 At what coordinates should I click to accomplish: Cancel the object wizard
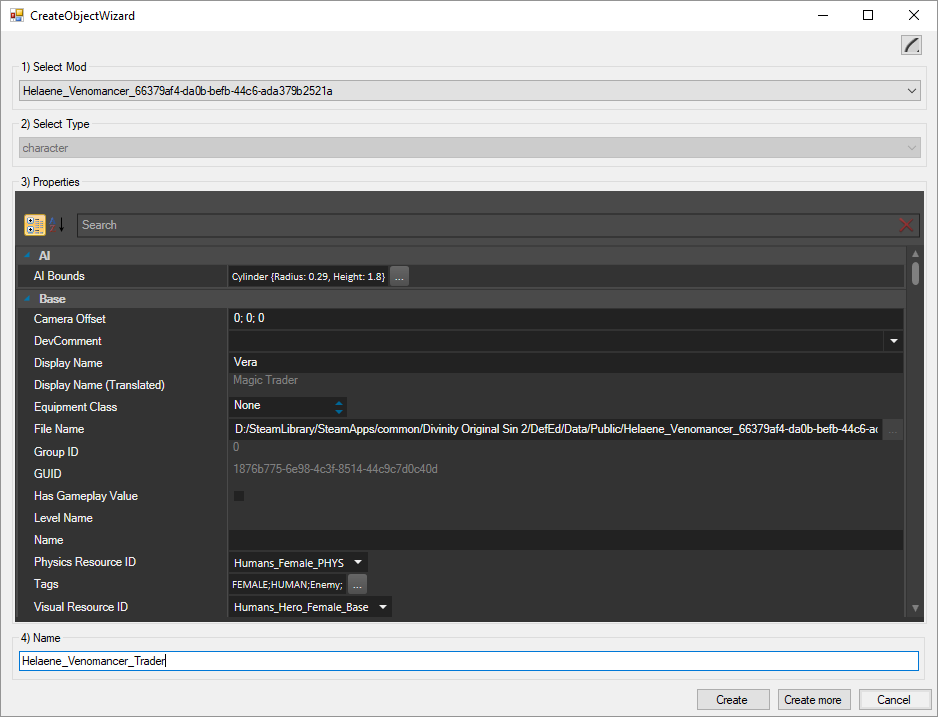click(894, 700)
